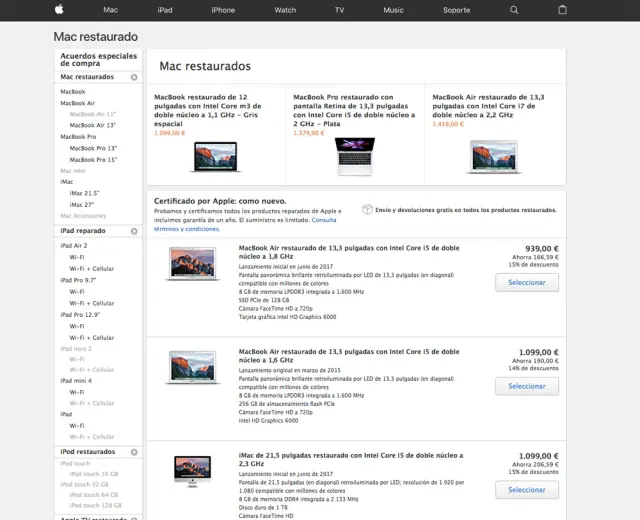Image resolution: width=640 pixels, height=520 pixels.
Task: Choose iMac 27" in the sidebar list
Action: tap(83, 204)
